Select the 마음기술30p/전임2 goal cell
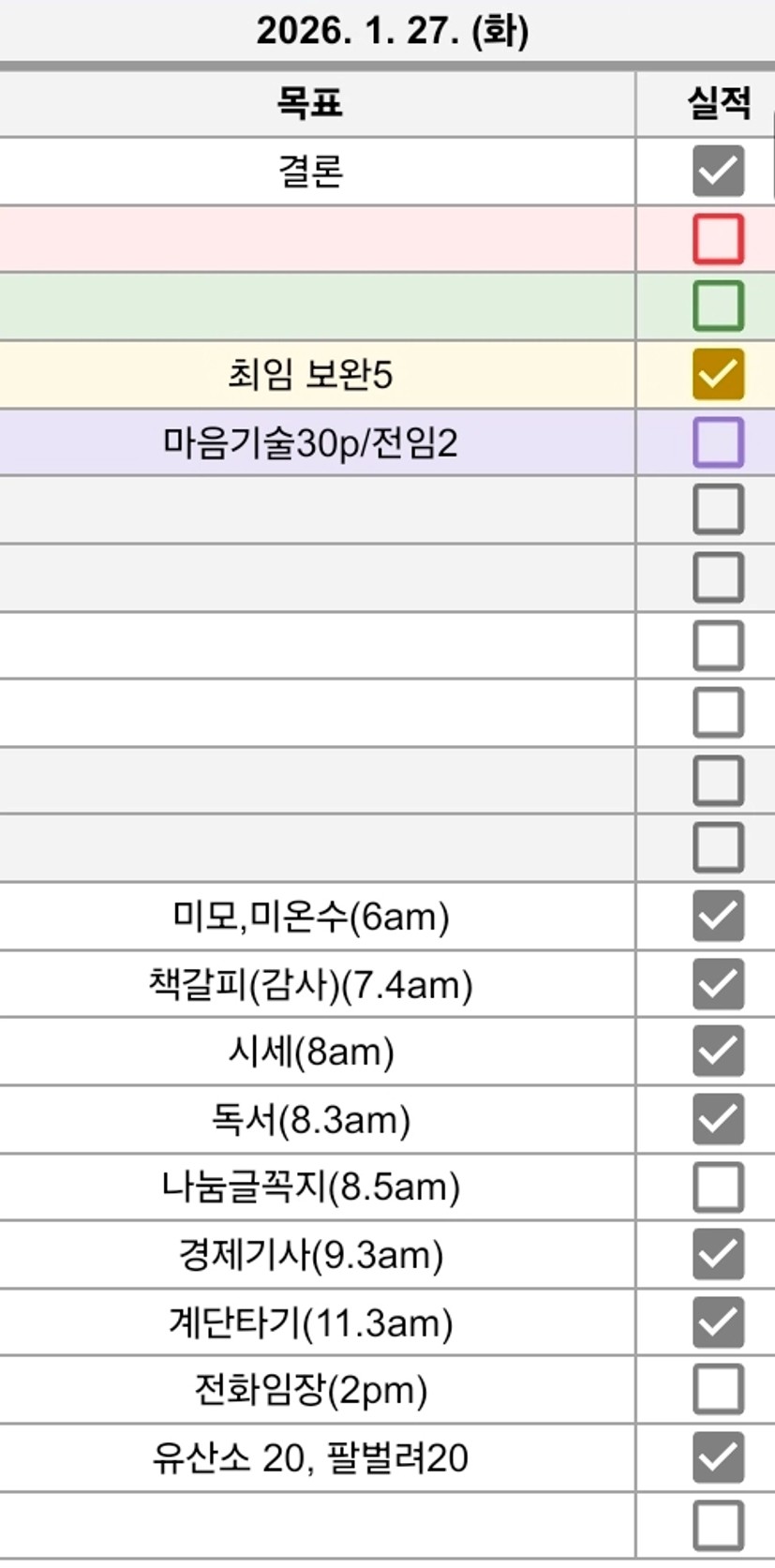The image size is (775, 1568). click(310, 442)
